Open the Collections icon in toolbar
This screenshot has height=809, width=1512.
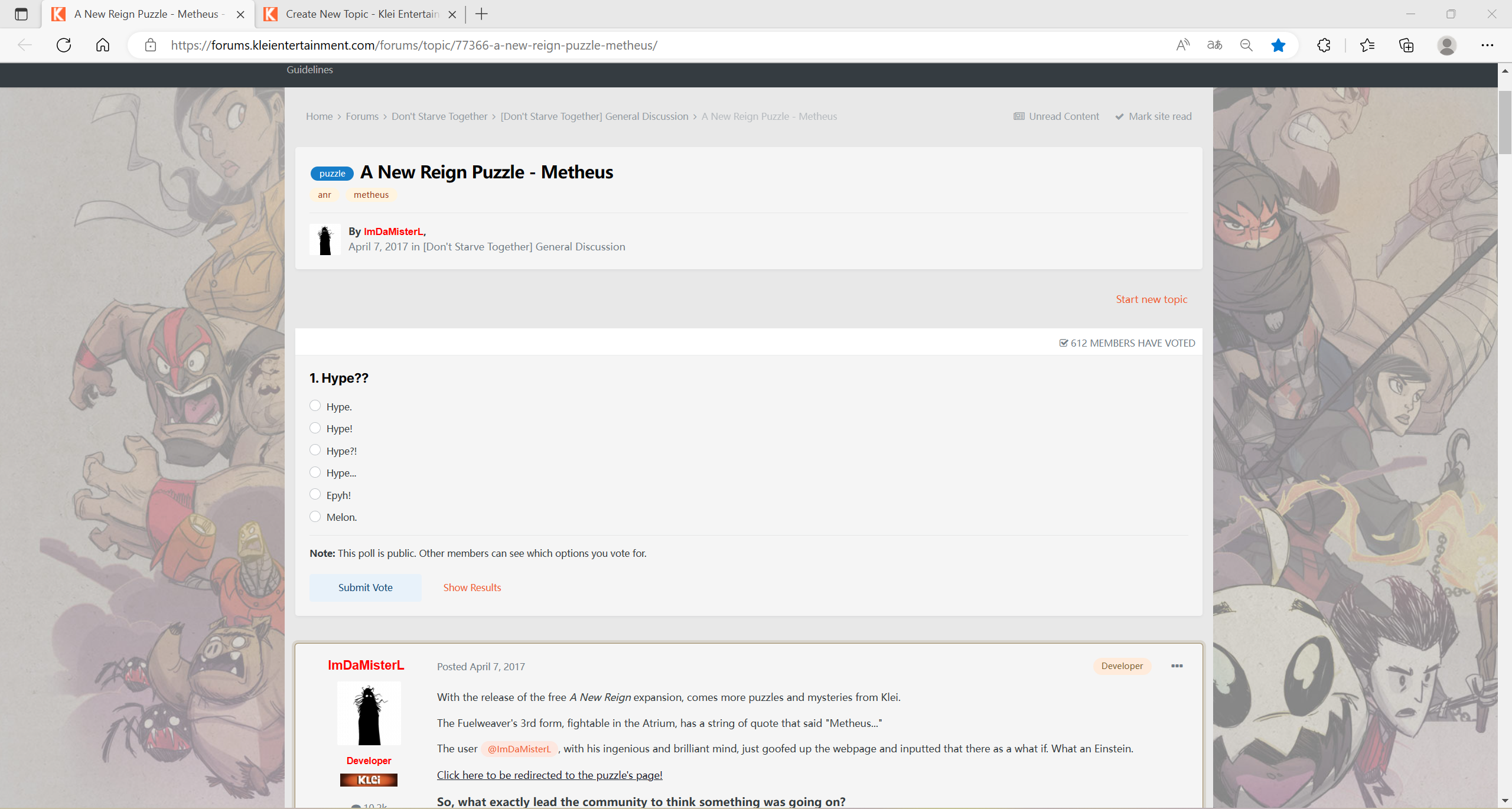(x=1406, y=45)
